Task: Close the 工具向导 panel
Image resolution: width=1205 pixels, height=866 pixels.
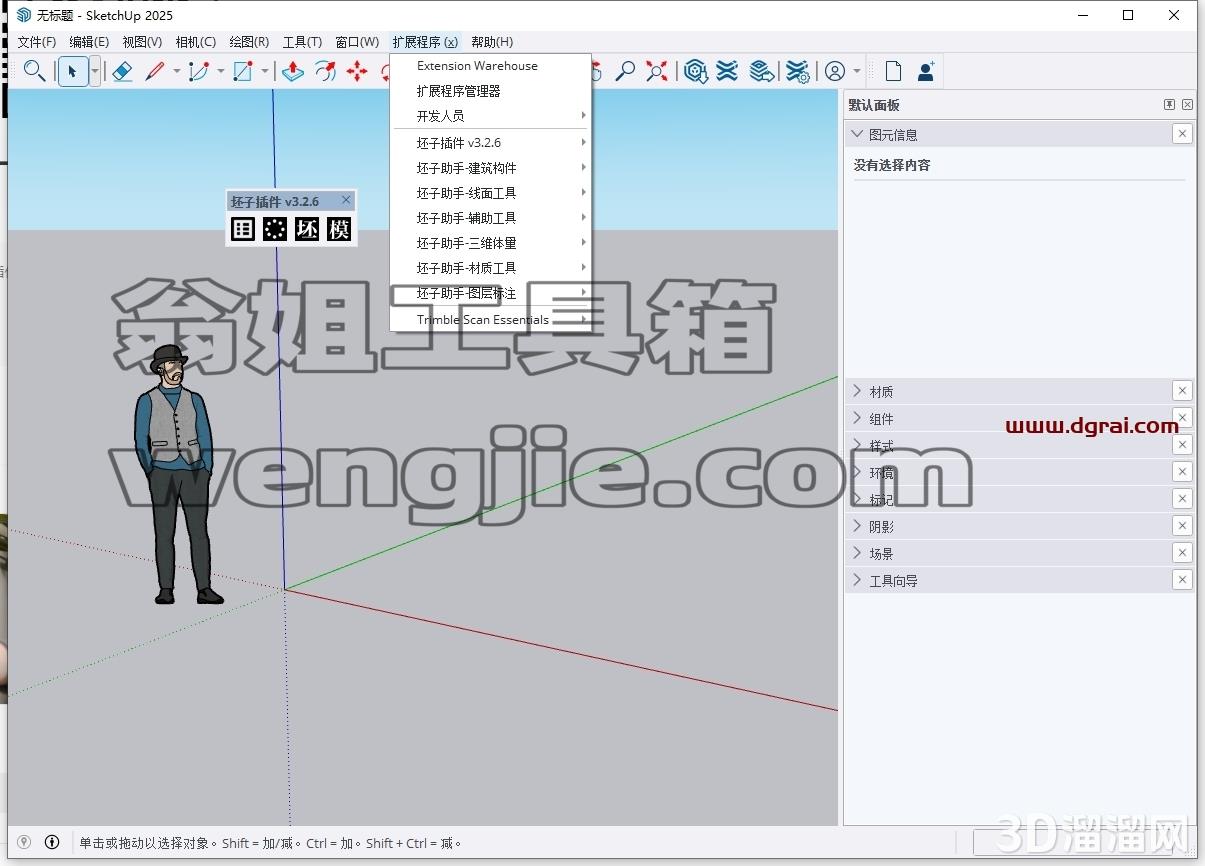Action: click(x=1182, y=580)
